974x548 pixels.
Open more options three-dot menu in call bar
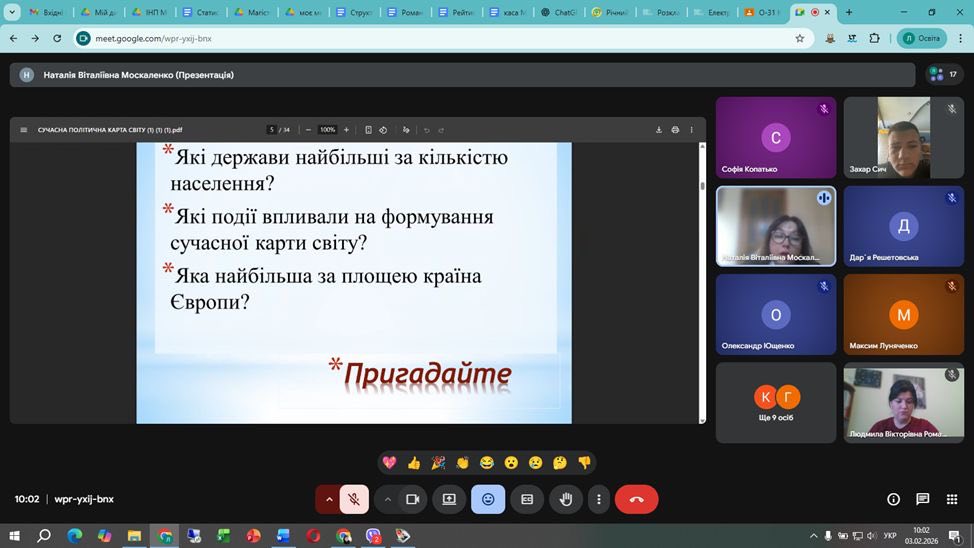click(x=599, y=499)
